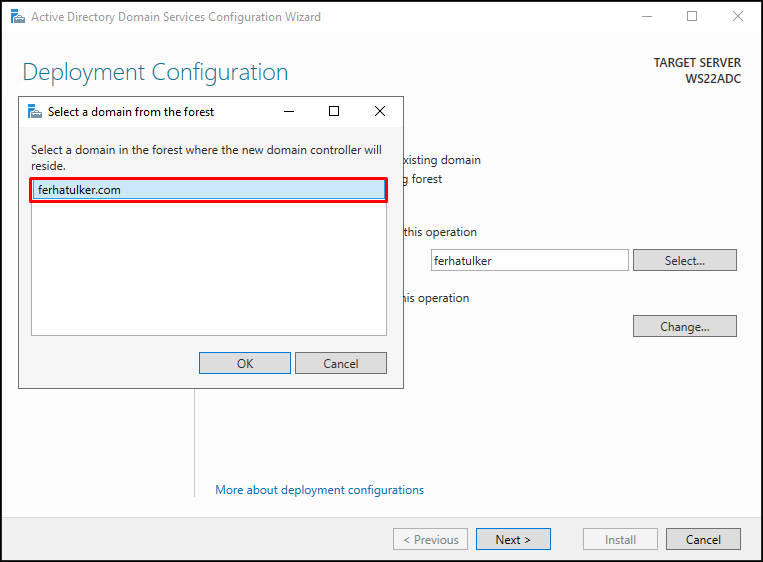763x562 pixels.
Task: Minimize the Select a domain dialog
Action: pos(289,111)
